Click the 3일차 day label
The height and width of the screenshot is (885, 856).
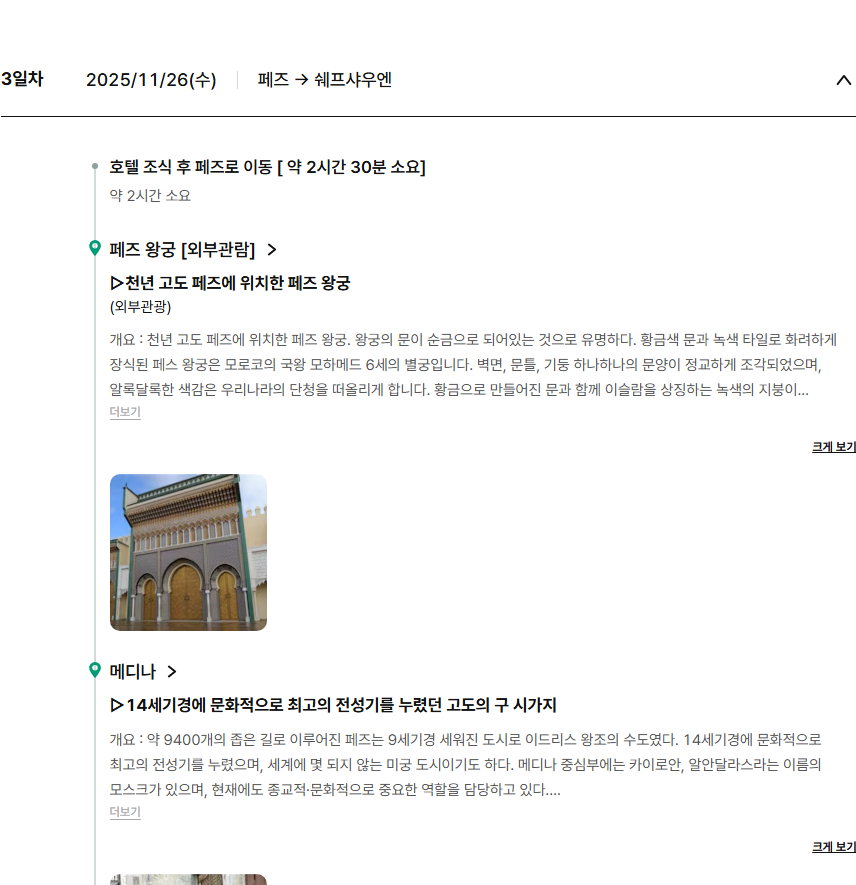click(x=22, y=79)
